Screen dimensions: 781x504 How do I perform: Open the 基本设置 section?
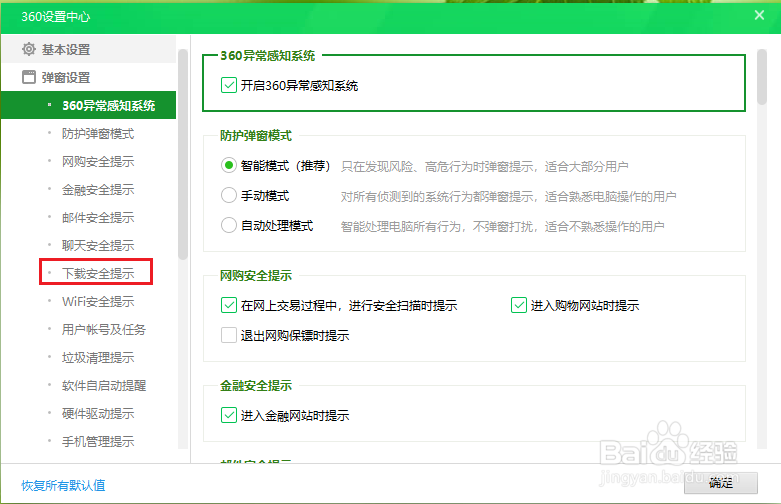[x=89, y=49]
